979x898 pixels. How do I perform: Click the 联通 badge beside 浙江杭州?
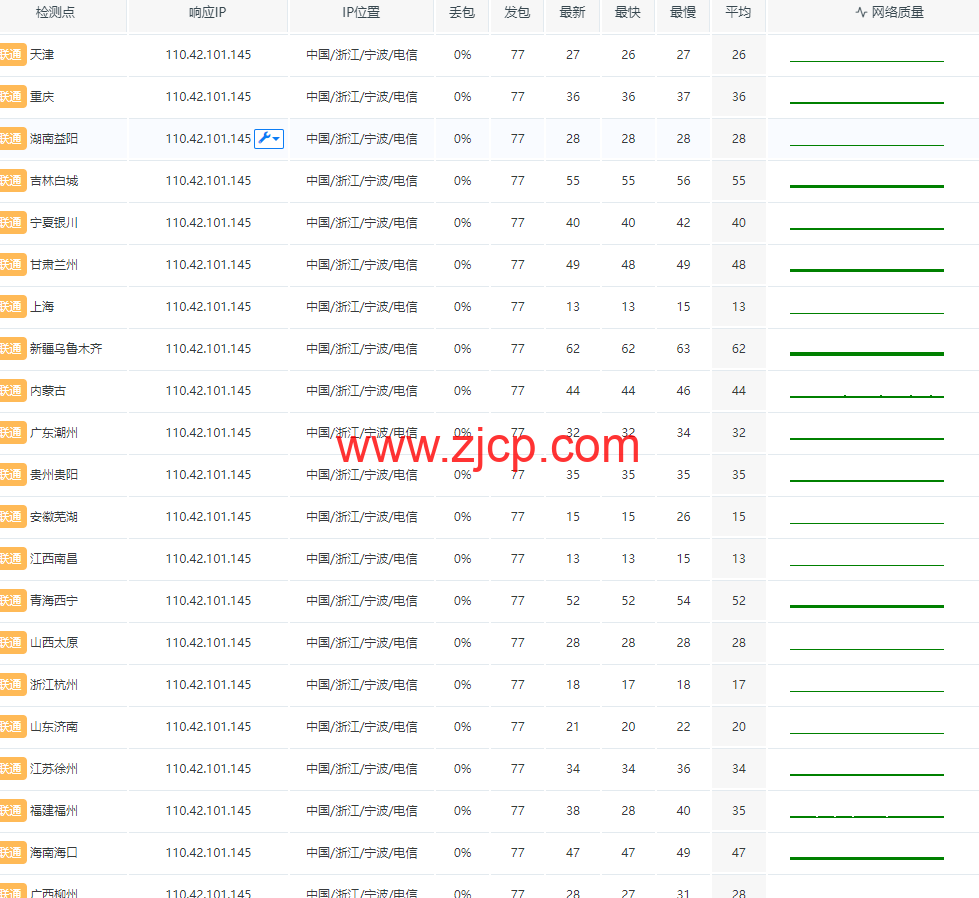pos(12,685)
